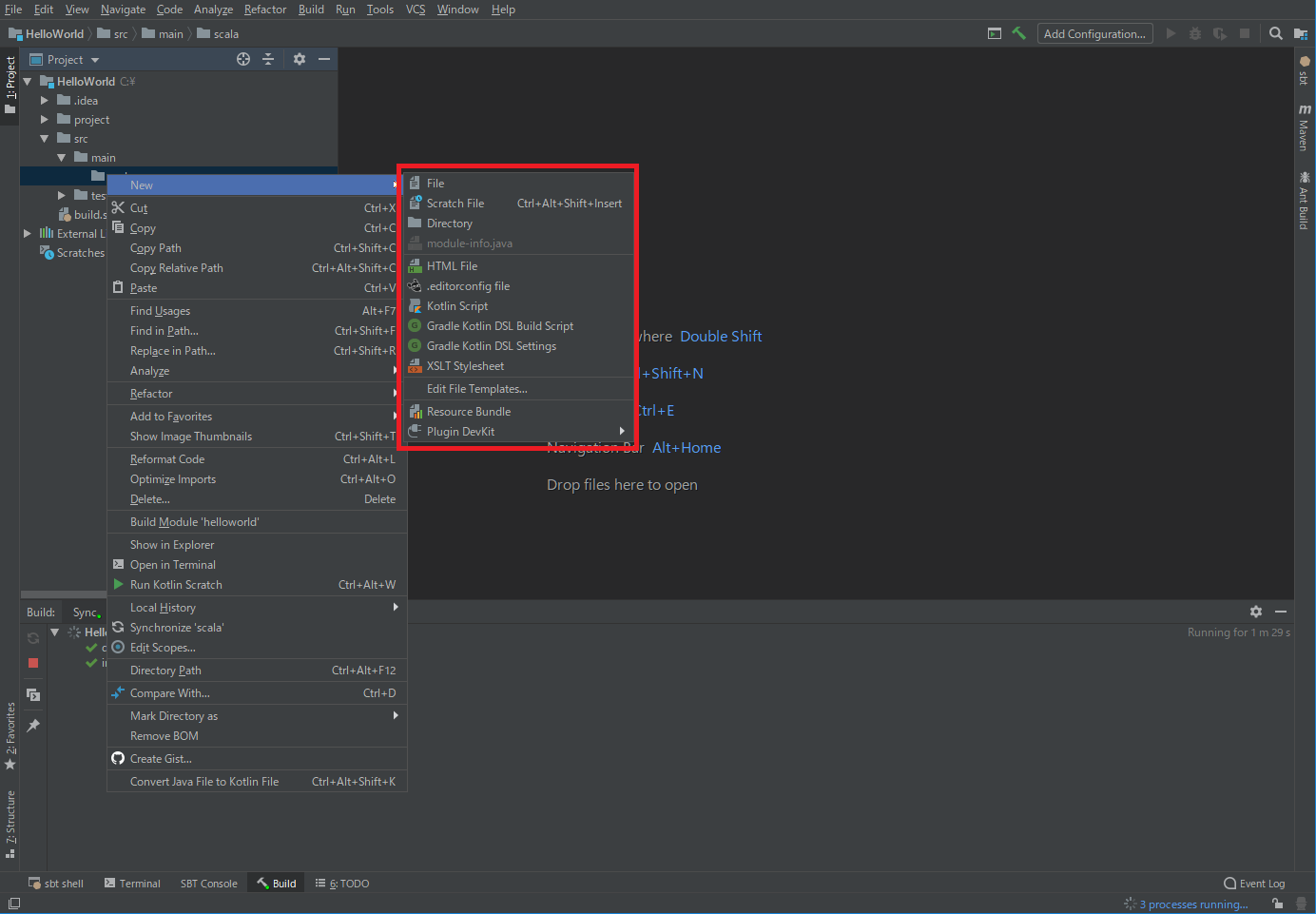
Task: Expand External Libraries node
Action: pyautogui.click(x=28, y=233)
